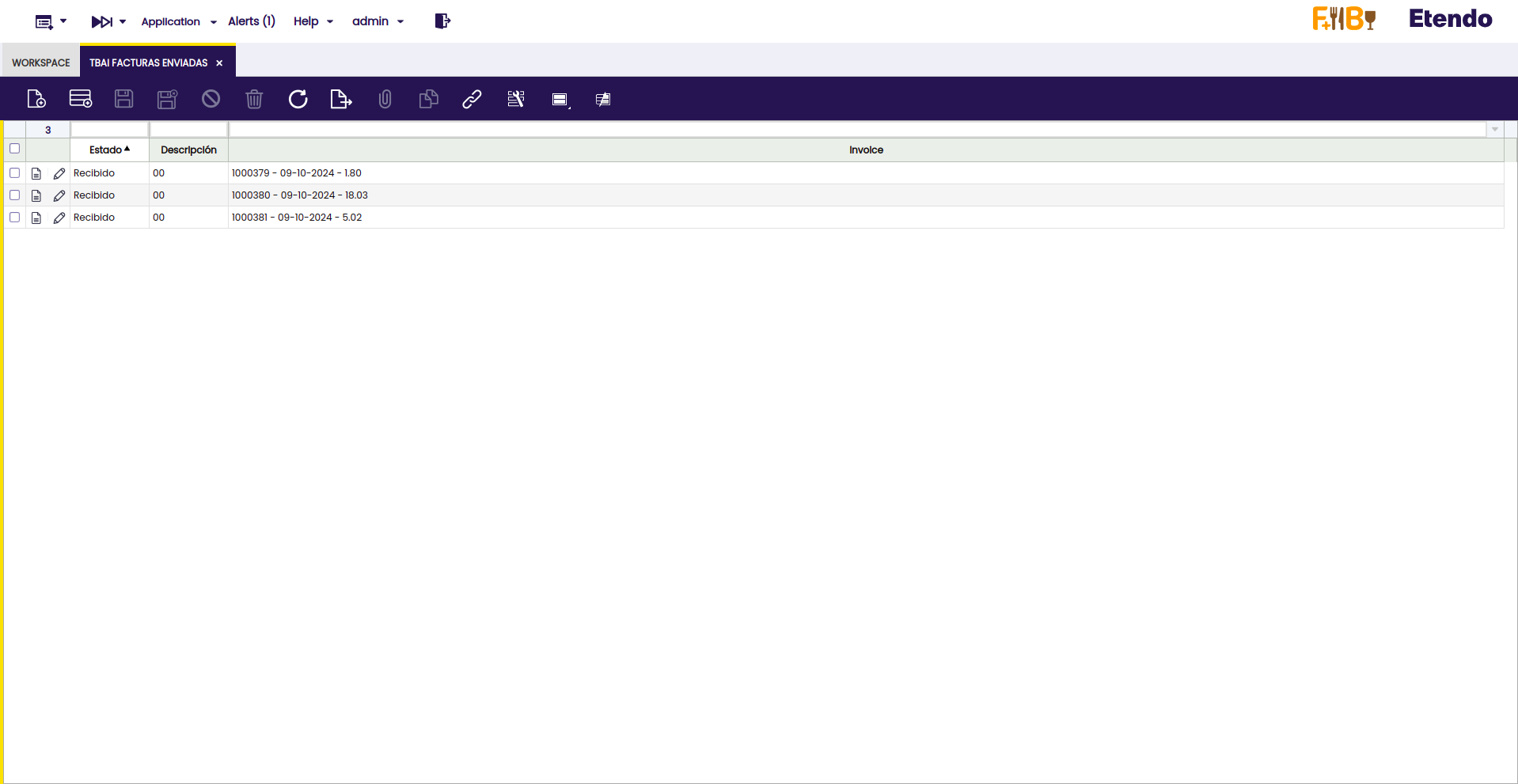Screen dimensions: 1518x784
Task: Click the Delete trash can icon
Action: (254, 99)
